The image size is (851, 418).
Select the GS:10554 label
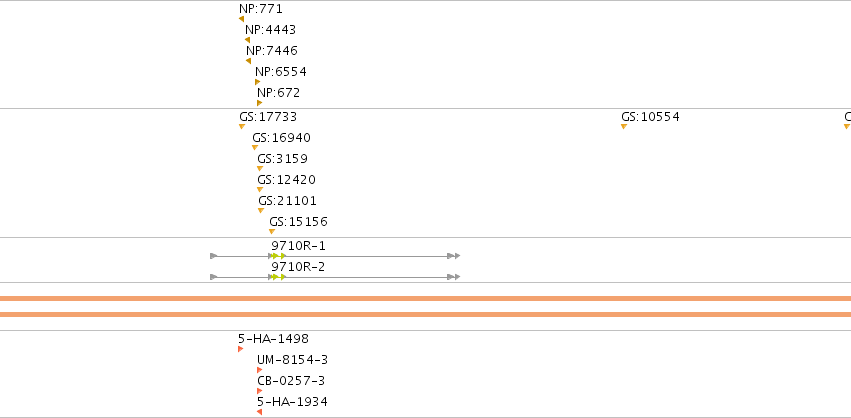[x=650, y=117]
